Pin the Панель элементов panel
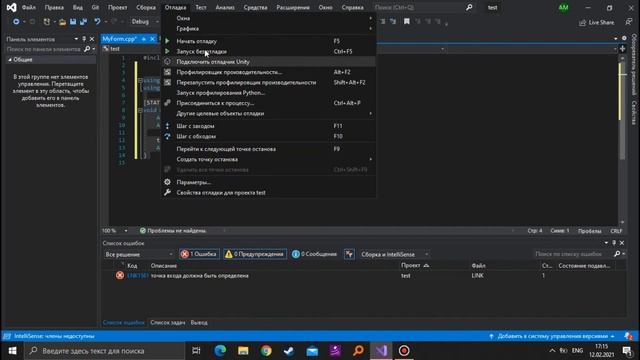Screen dimensions: 640x360 [84, 39]
